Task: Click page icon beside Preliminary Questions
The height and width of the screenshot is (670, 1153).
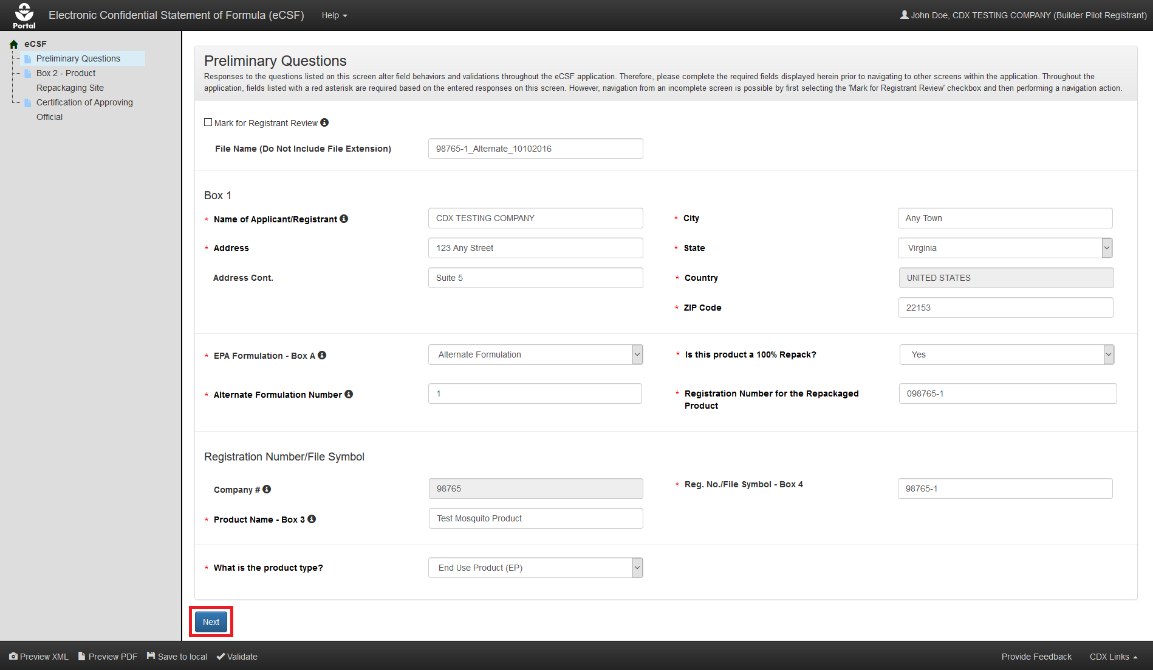Action: tap(28, 59)
